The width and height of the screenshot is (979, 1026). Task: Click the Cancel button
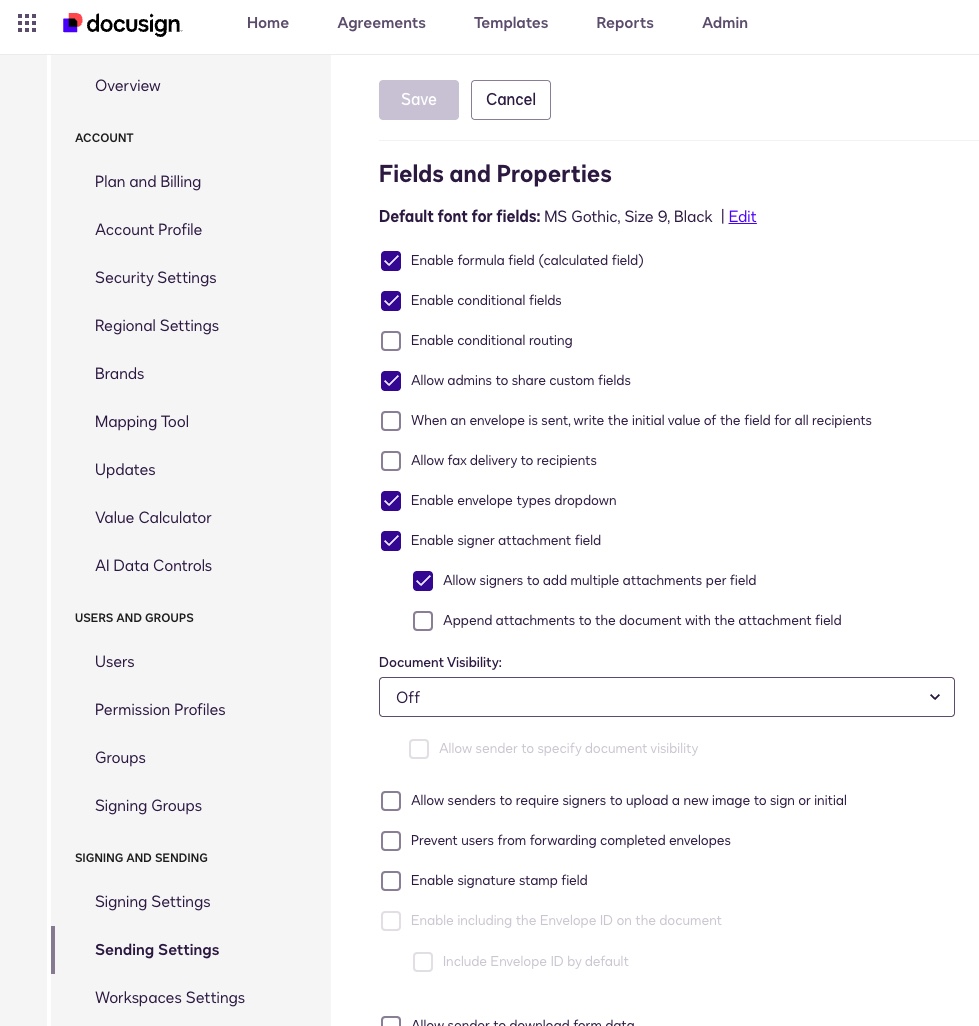[511, 100]
